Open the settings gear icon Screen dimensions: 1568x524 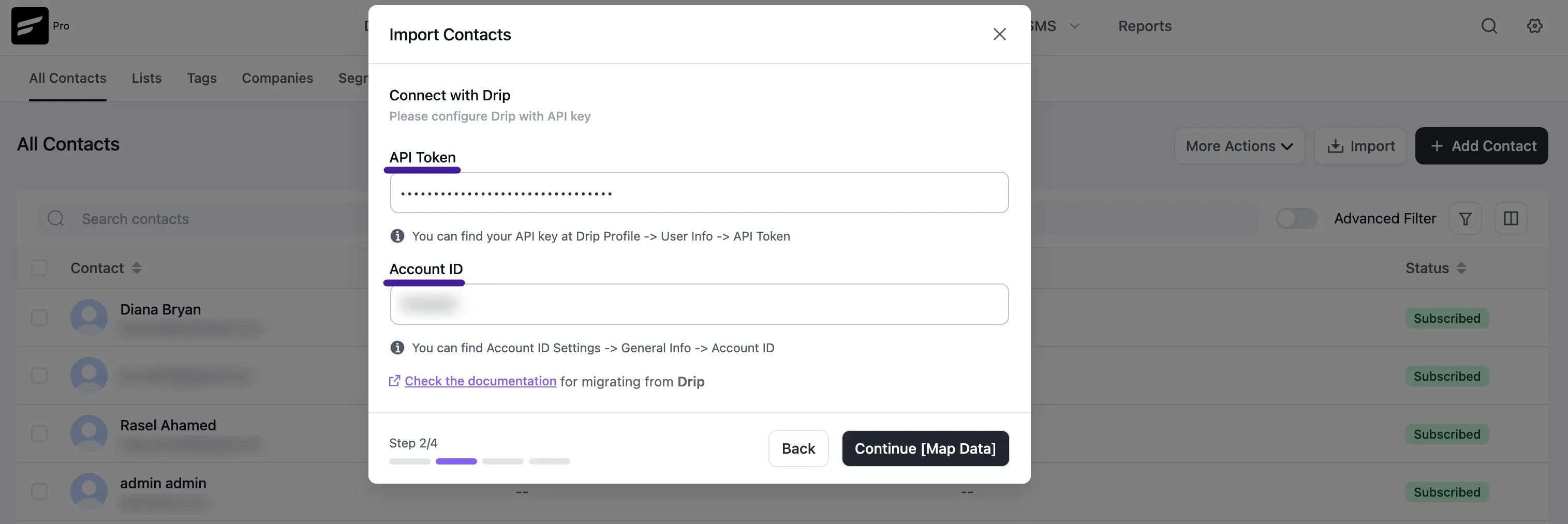pos(1534,25)
